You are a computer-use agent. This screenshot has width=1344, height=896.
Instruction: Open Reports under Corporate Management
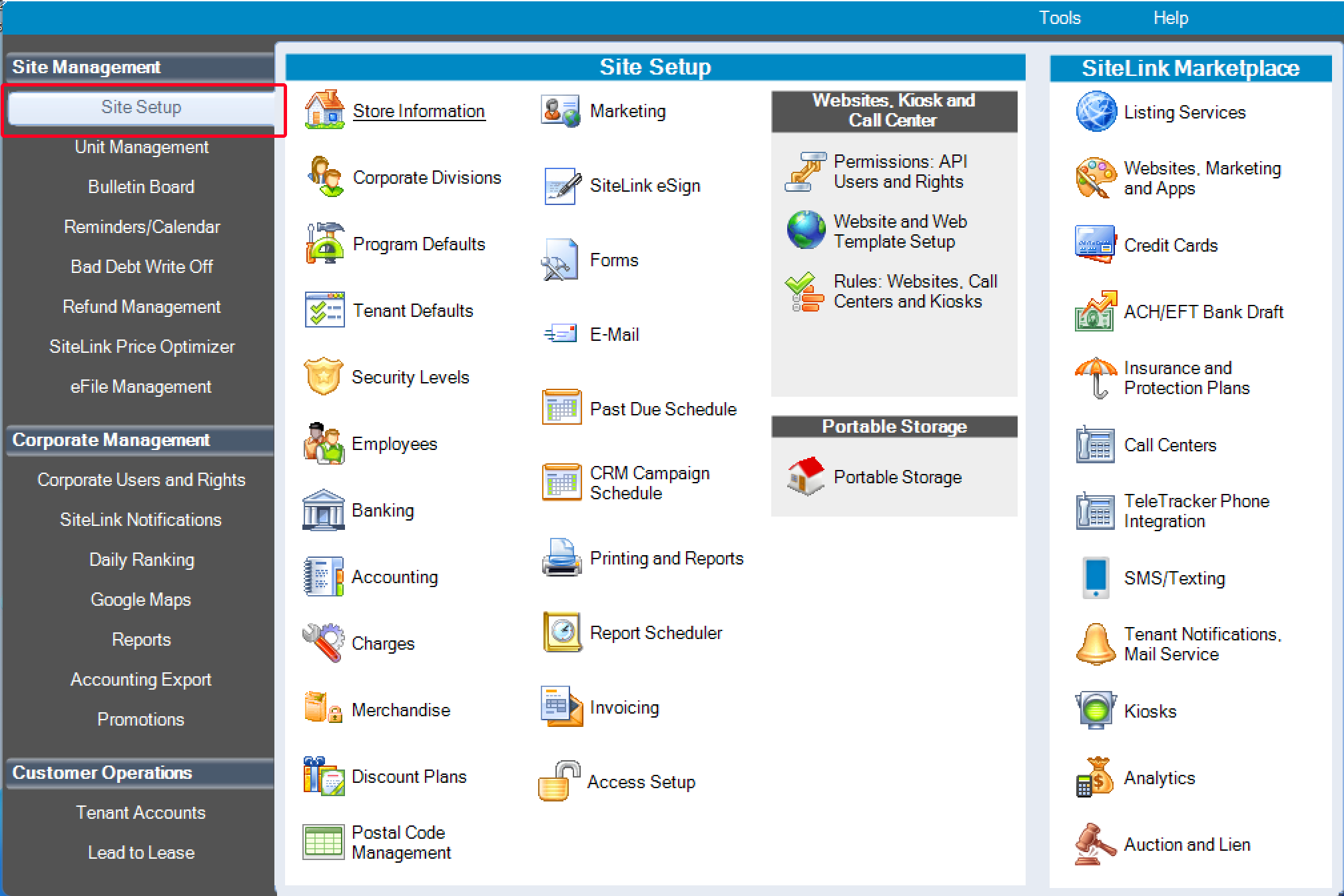(x=141, y=640)
